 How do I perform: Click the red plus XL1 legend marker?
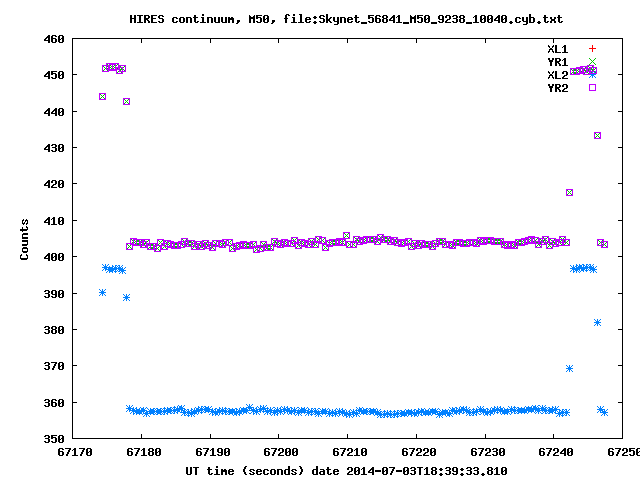tap(592, 49)
